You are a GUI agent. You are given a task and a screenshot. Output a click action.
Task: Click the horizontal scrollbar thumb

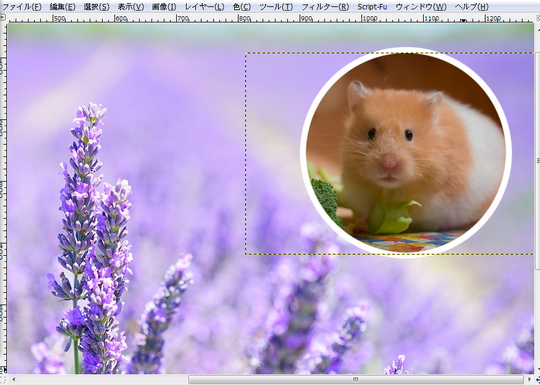point(355,379)
